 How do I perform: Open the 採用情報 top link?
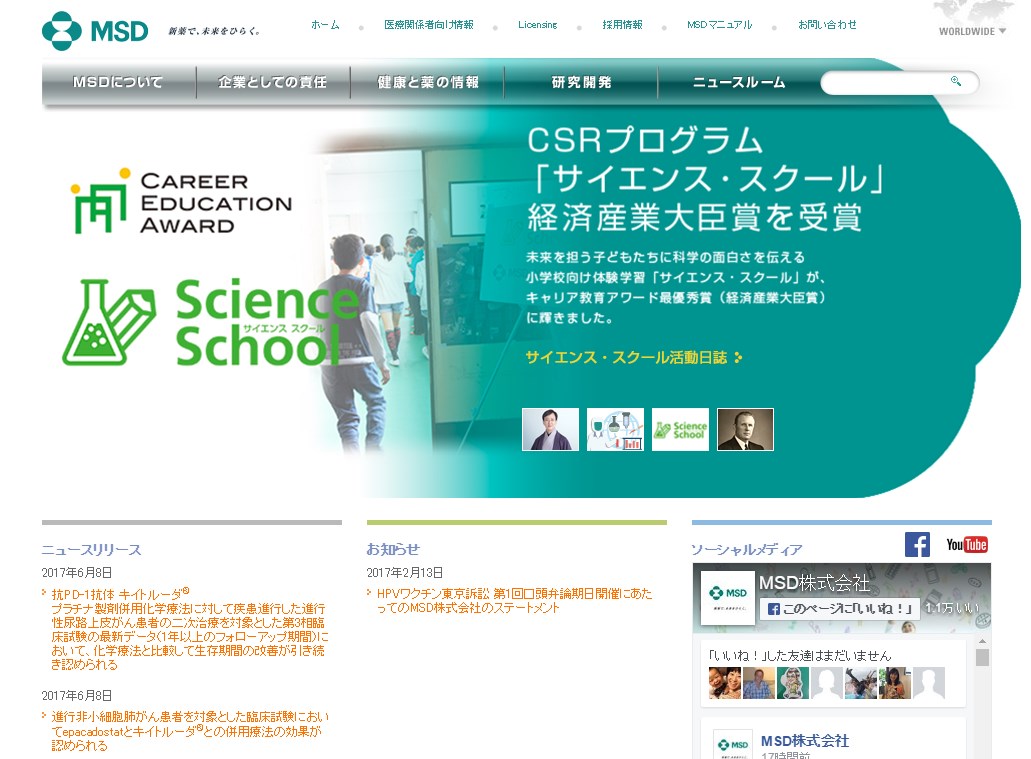point(622,25)
